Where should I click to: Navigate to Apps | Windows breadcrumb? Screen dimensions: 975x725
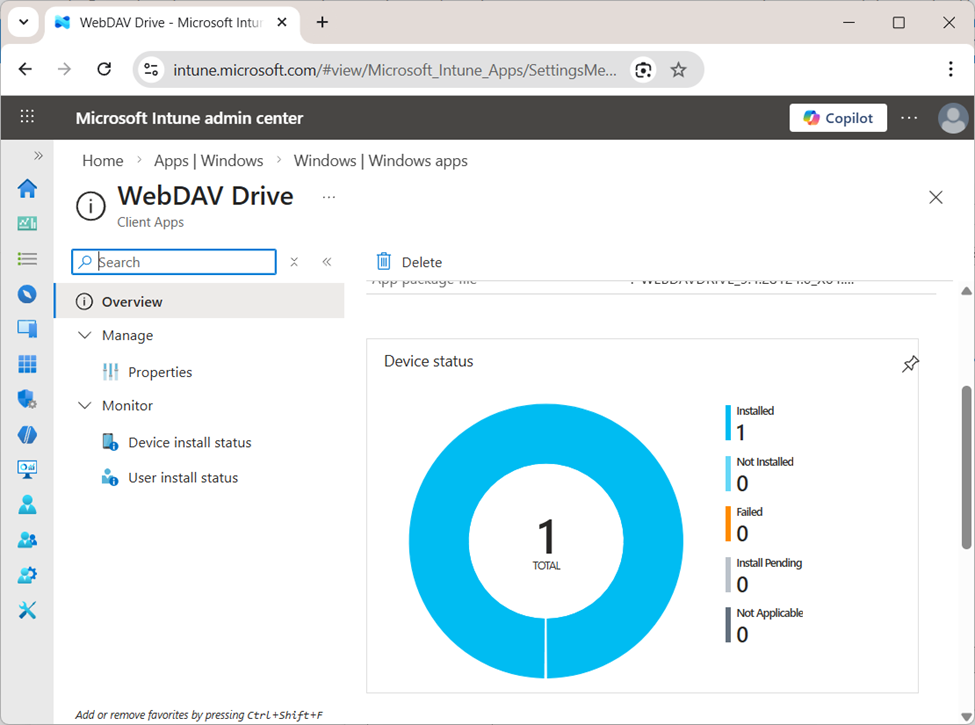tap(209, 160)
